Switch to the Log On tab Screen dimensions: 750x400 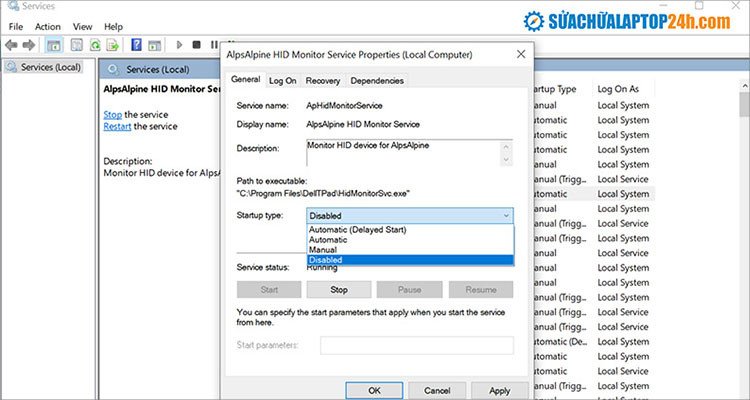[x=283, y=80]
